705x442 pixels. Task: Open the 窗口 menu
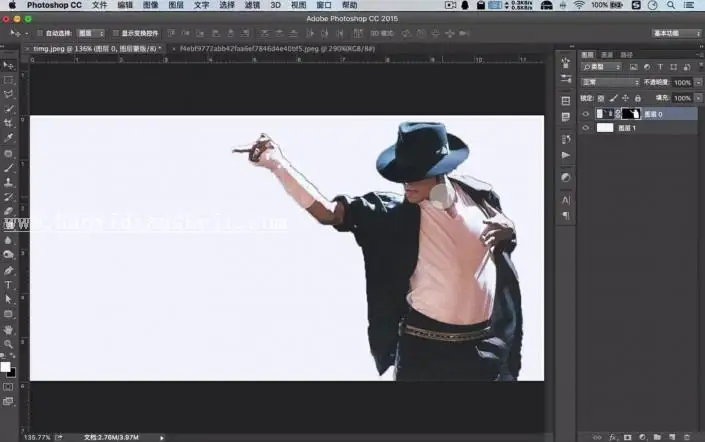coord(324,5)
